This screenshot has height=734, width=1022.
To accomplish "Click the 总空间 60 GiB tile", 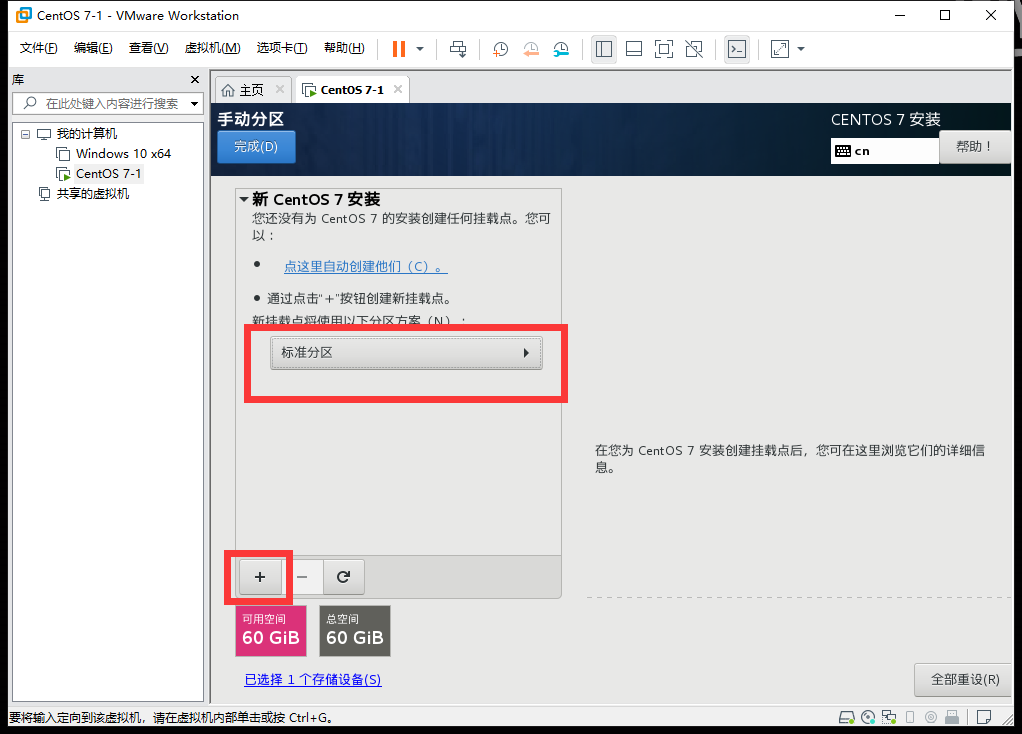I will click(x=355, y=631).
